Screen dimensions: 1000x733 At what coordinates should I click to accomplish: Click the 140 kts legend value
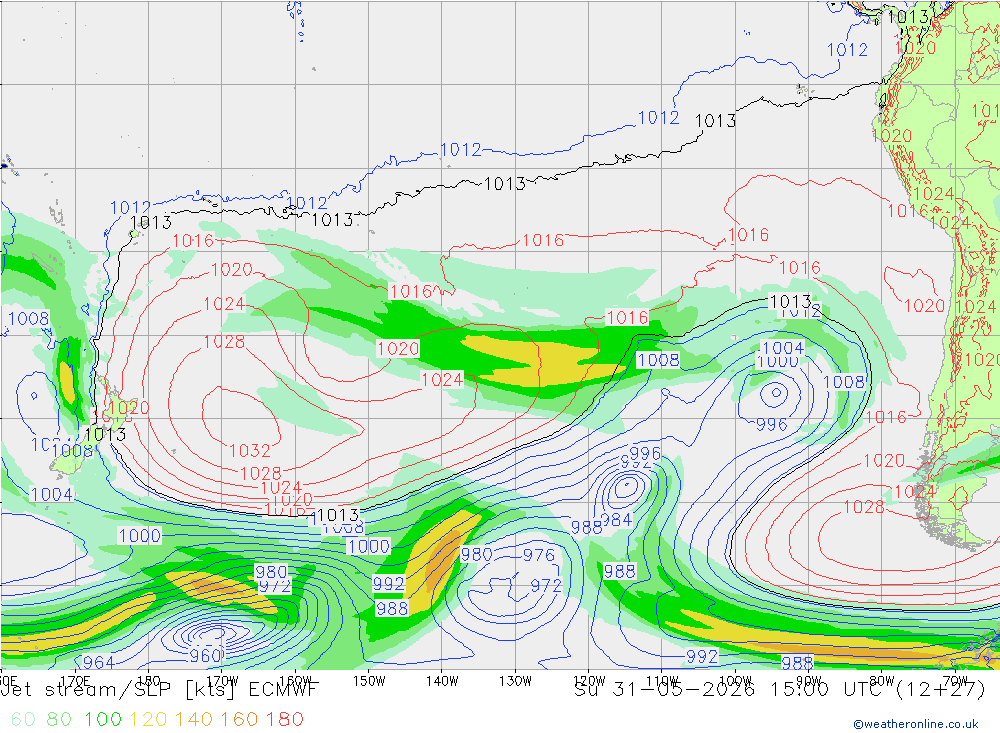coord(194,720)
